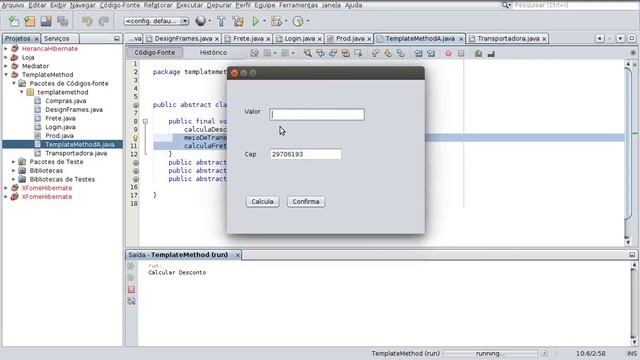Collapse the templatemethod package node
This screenshot has height=360, width=640.
(21, 92)
